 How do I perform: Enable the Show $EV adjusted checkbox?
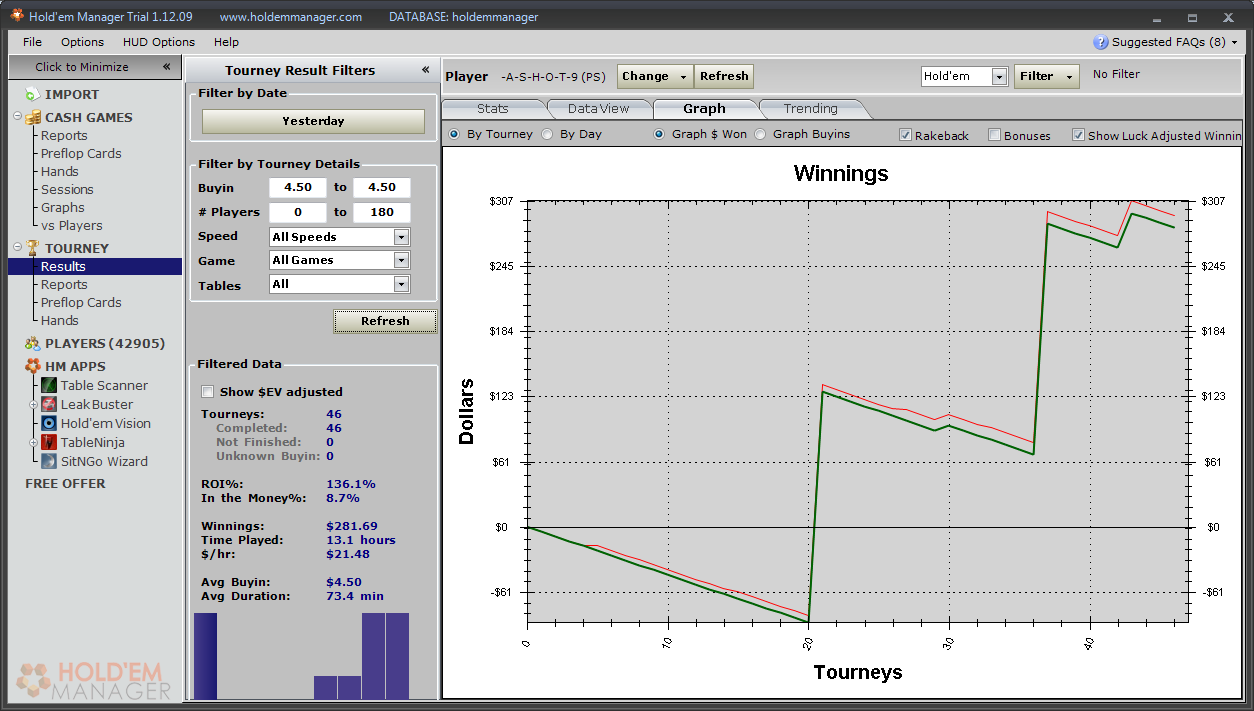[208, 392]
